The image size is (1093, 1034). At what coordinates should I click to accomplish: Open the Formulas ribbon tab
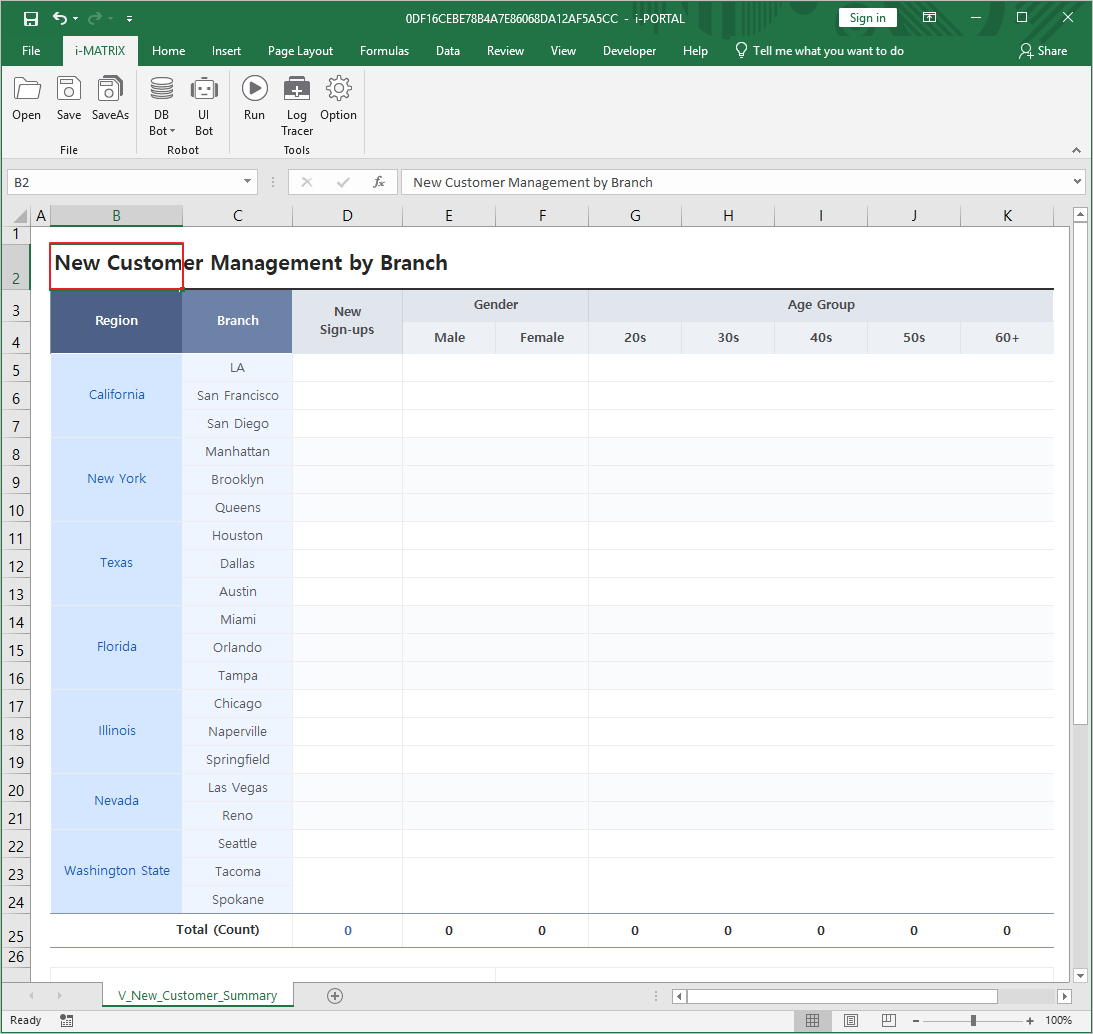[384, 51]
